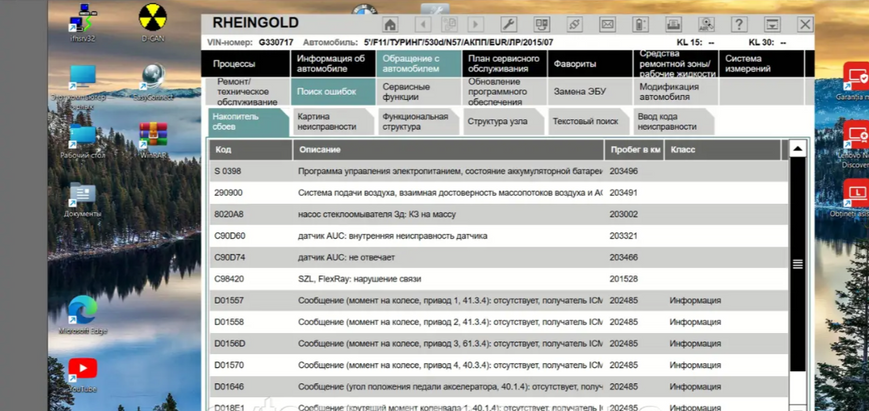869x411 pixels.
Task: Select fault code C90D74 row
Action: tap(498, 258)
